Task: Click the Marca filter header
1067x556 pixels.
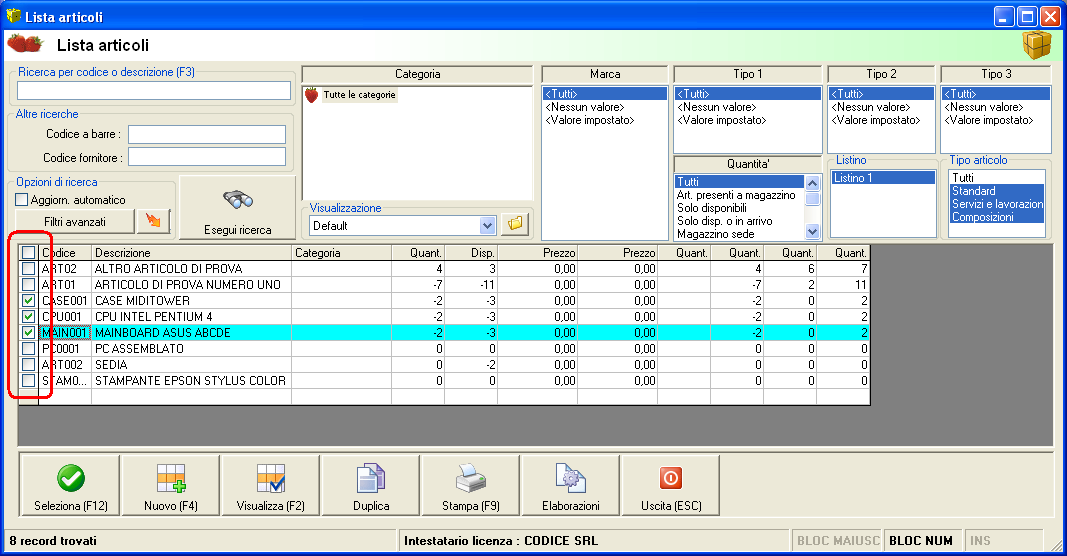Action: coord(604,74)
